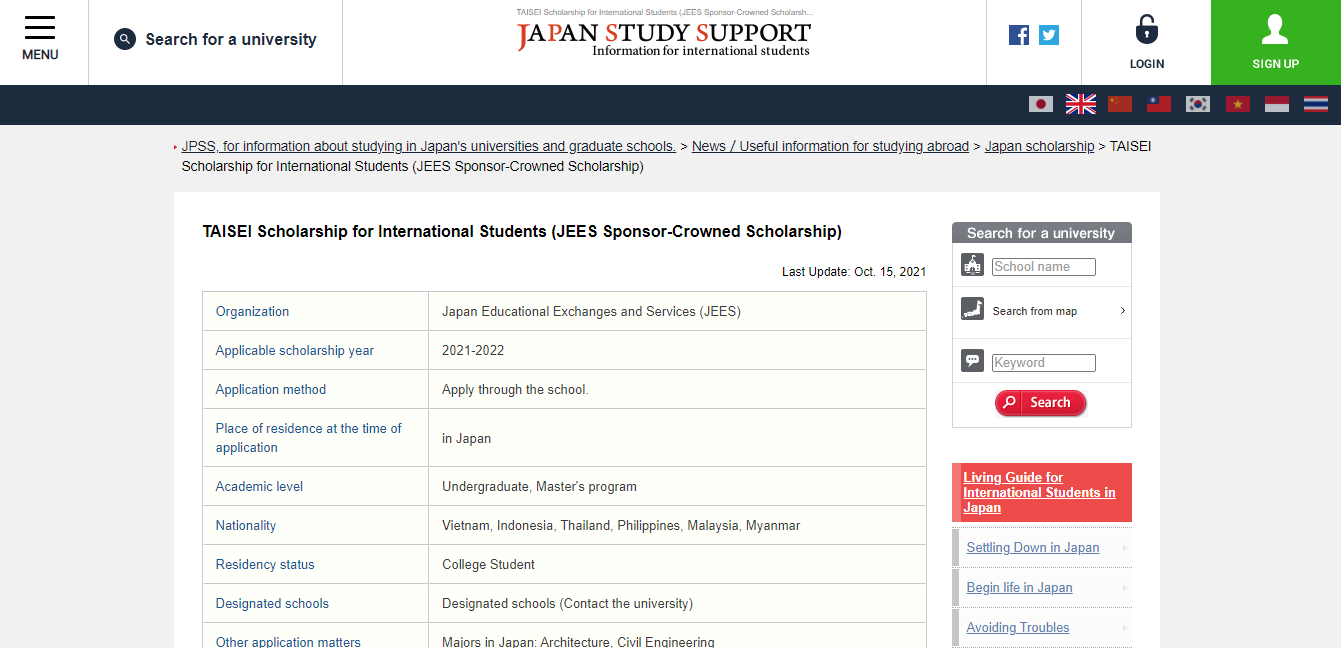This screenshot has width=1341, height=648.
Task: Switch language using the UK flag
Action: pos(1081,104)
